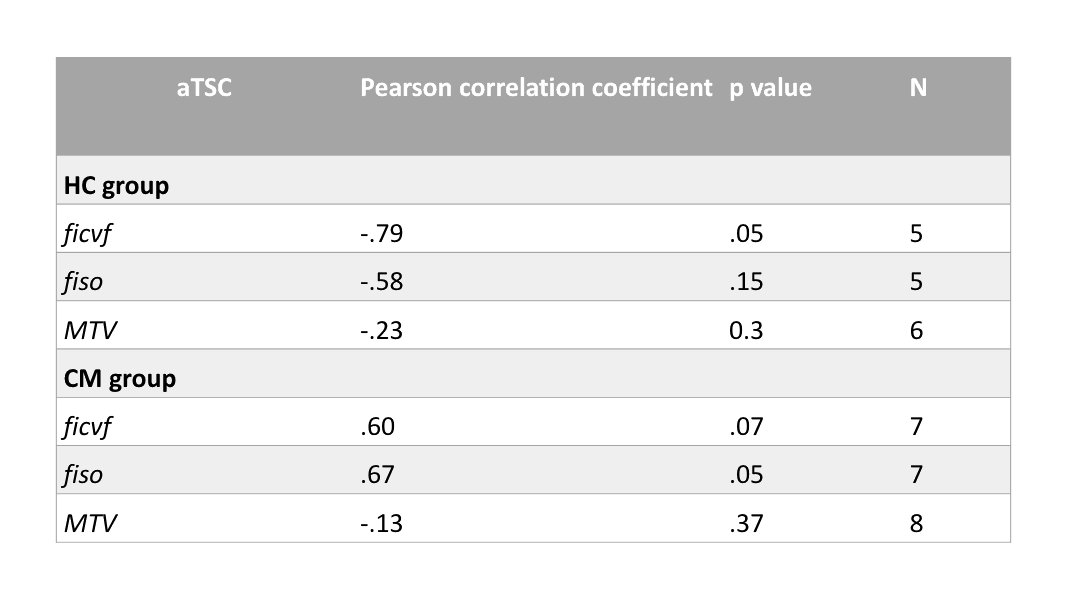This screenshot has width=1067, height=600.
Task: Select the -.23 correlation value
Action: 380,331
